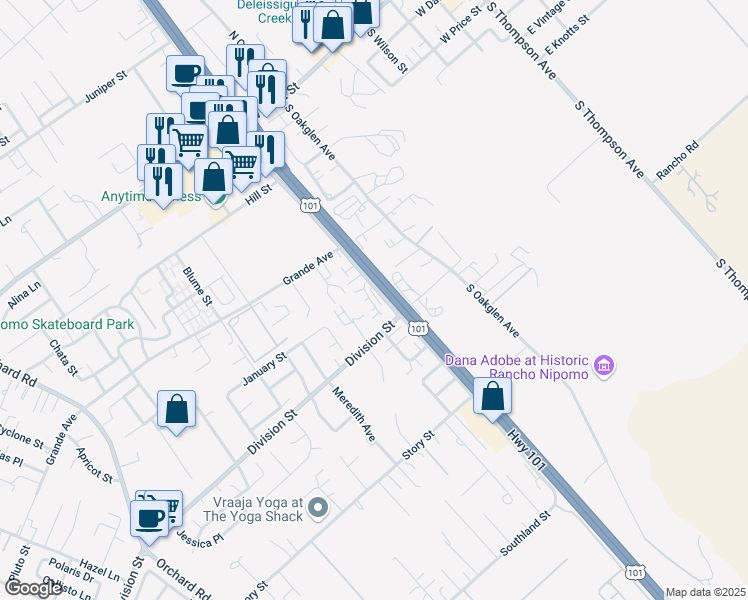Click the Map data ©2025 text
This screenshot has height=600, width=748.
tap(706, 593)
